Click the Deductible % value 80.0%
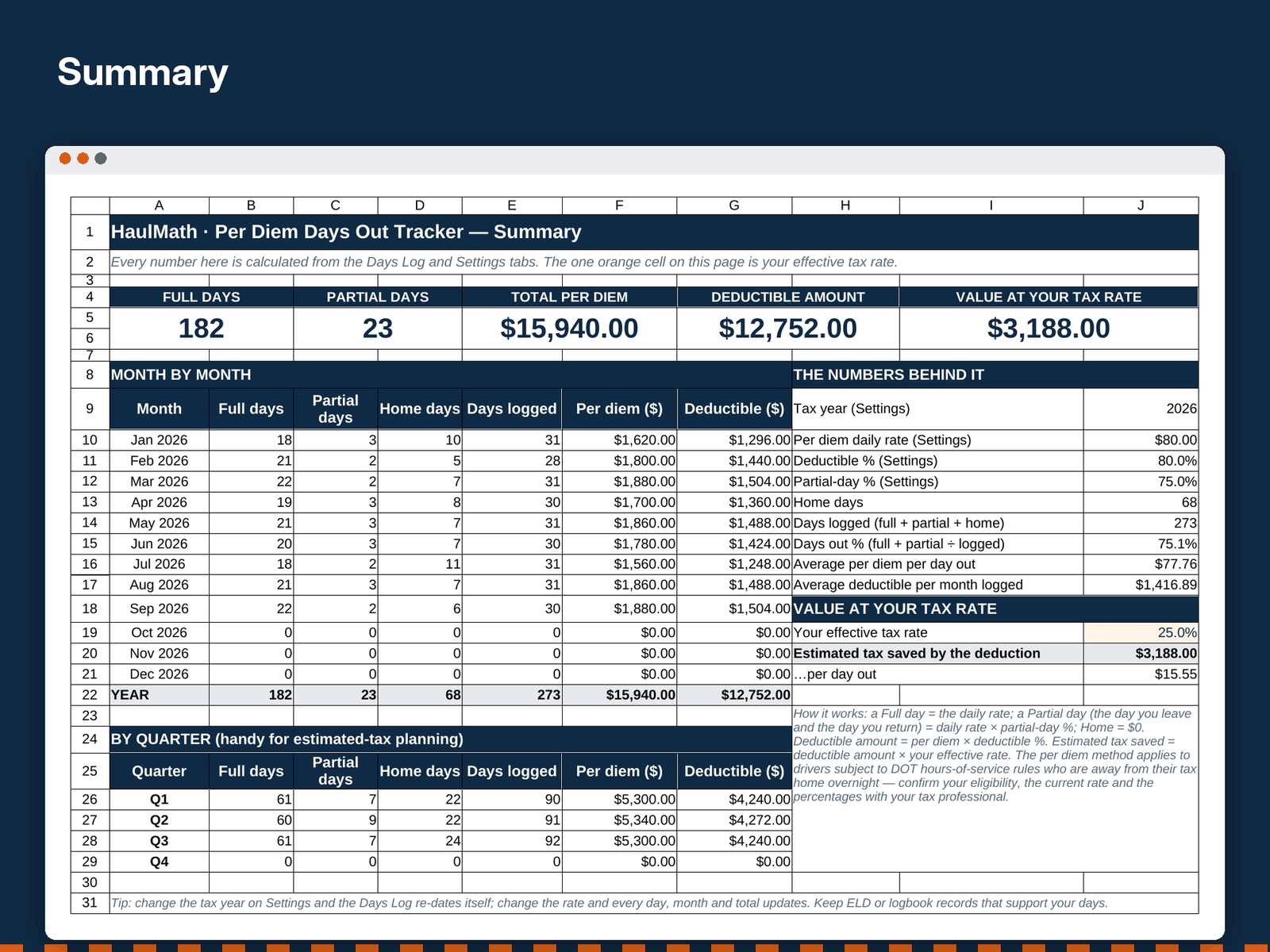The width and height of the screenshot is (1270, 952). coord(1141,461)
